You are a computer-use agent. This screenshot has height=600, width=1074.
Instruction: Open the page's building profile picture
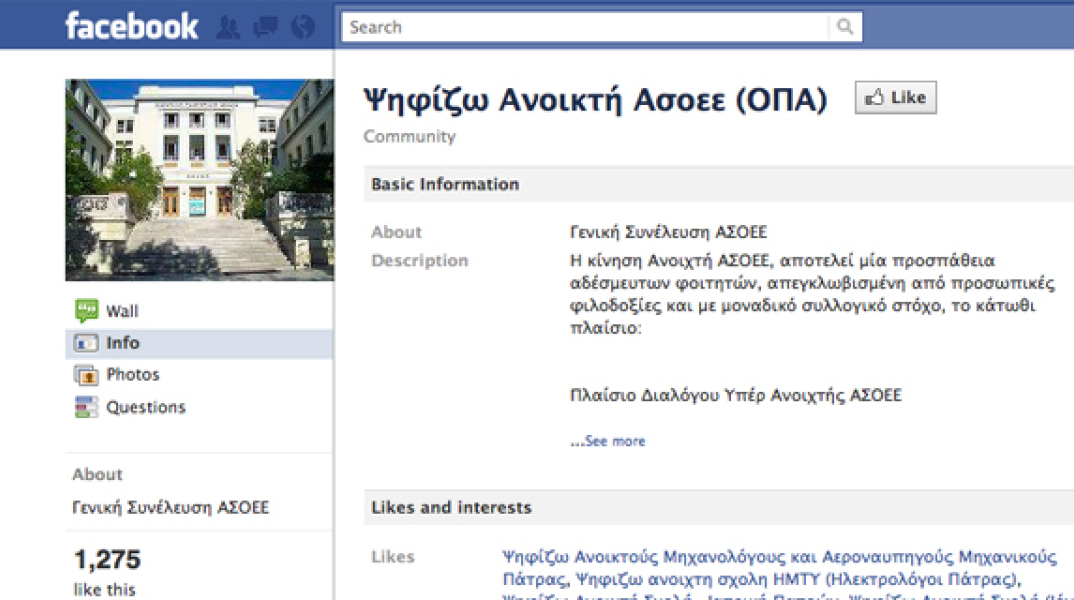(200, 180)
